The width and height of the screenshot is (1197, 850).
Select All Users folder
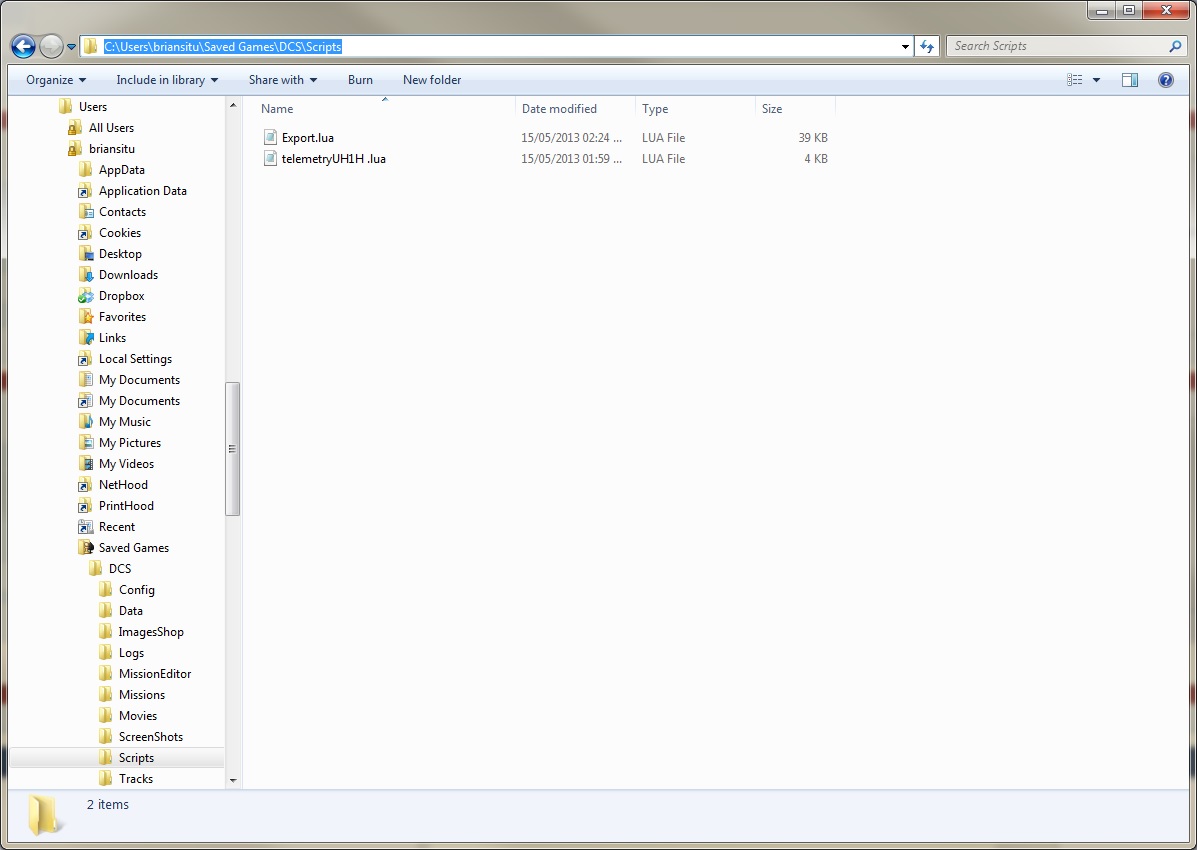click(111, 128)
